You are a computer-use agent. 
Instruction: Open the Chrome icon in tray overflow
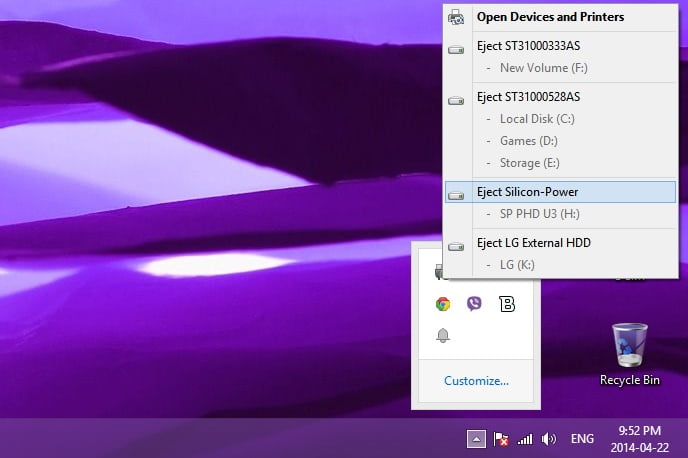click(x=443, y=304)
